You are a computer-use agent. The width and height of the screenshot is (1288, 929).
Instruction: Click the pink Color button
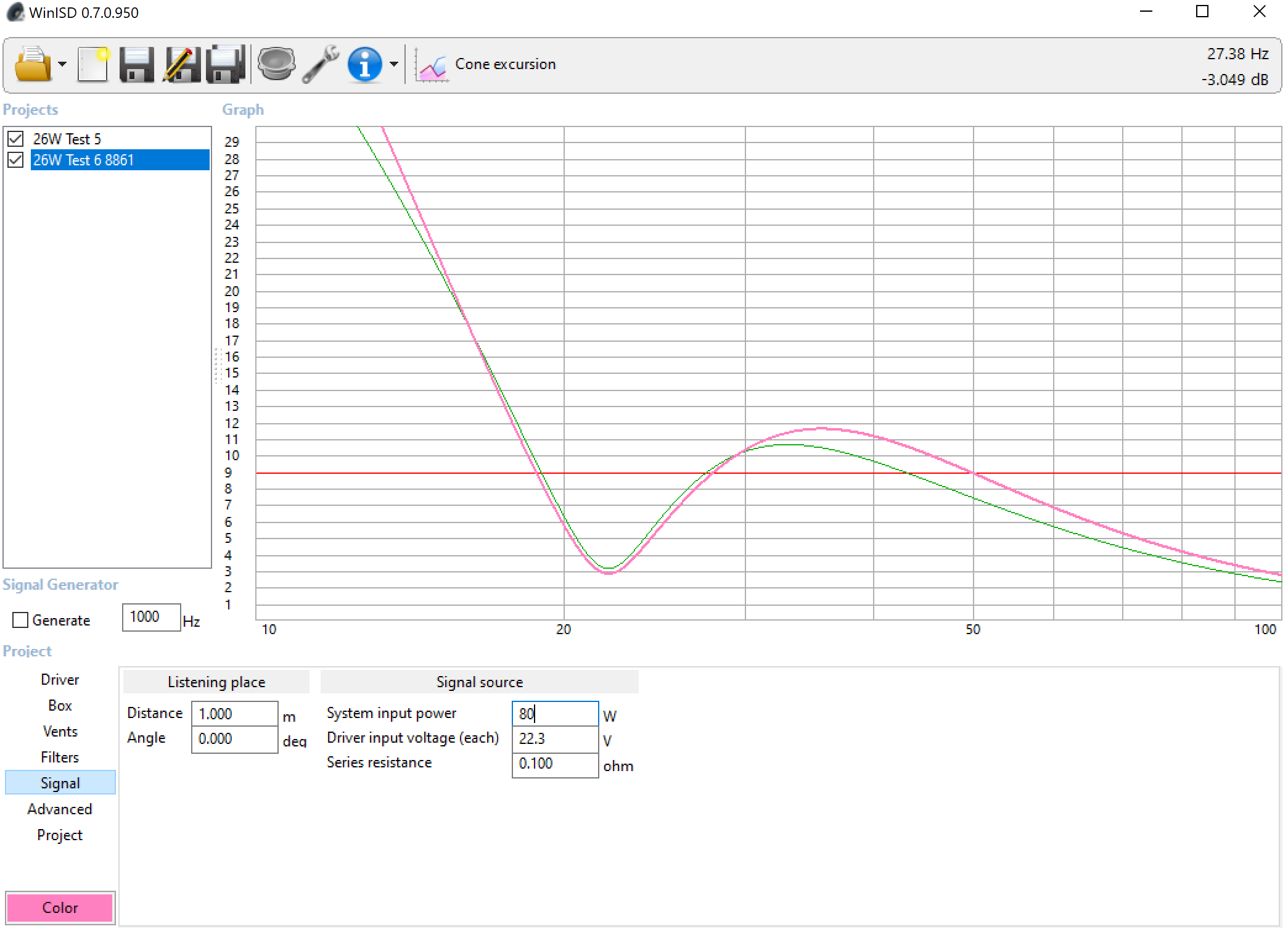pos(60,907)
